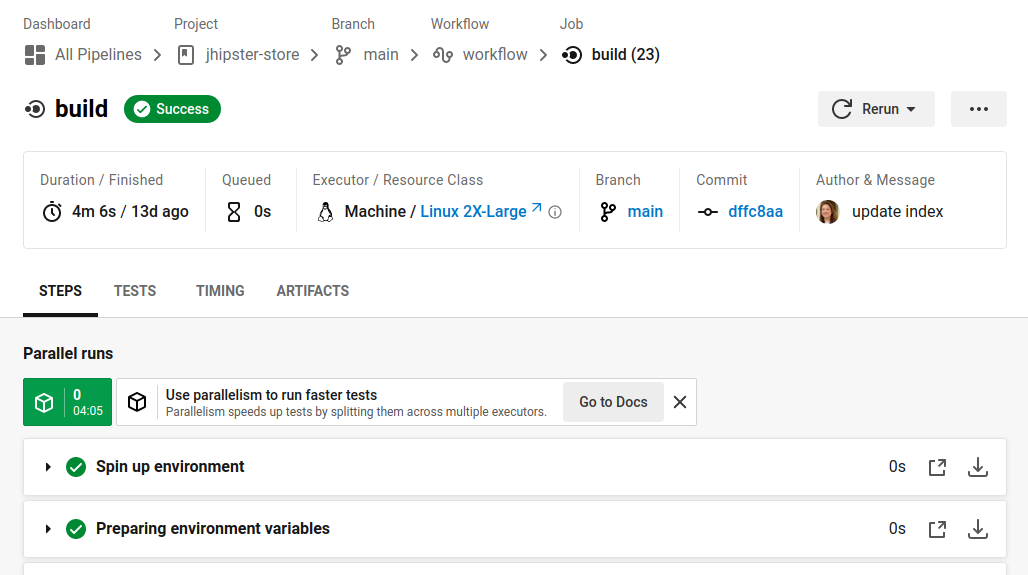Click the All Pipelines dashboard icon
The image size is (1028, 575).
(35, 55)
